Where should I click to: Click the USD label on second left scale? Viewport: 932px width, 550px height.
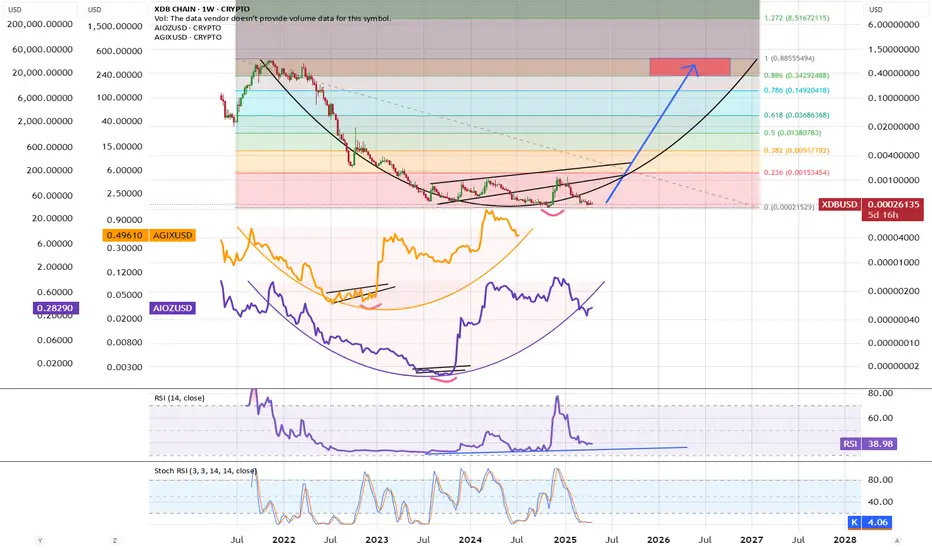95,10
